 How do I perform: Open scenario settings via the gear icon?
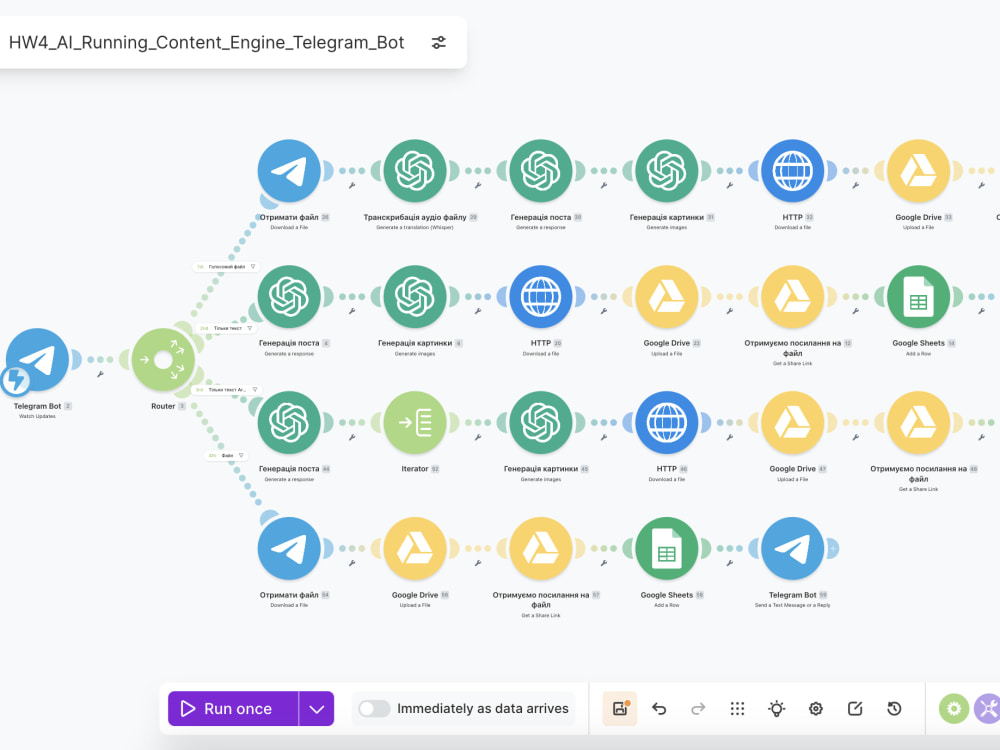[x=816, y=709]
